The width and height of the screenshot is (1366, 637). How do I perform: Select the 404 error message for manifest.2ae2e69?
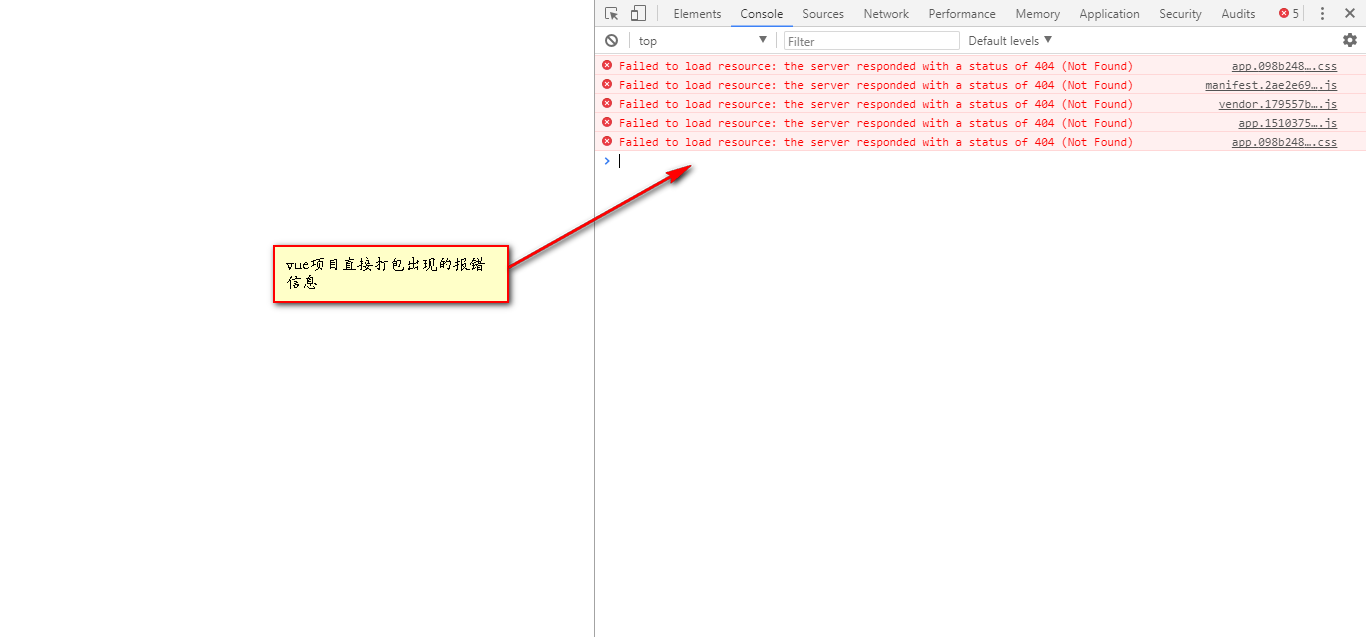click(876, 85)
